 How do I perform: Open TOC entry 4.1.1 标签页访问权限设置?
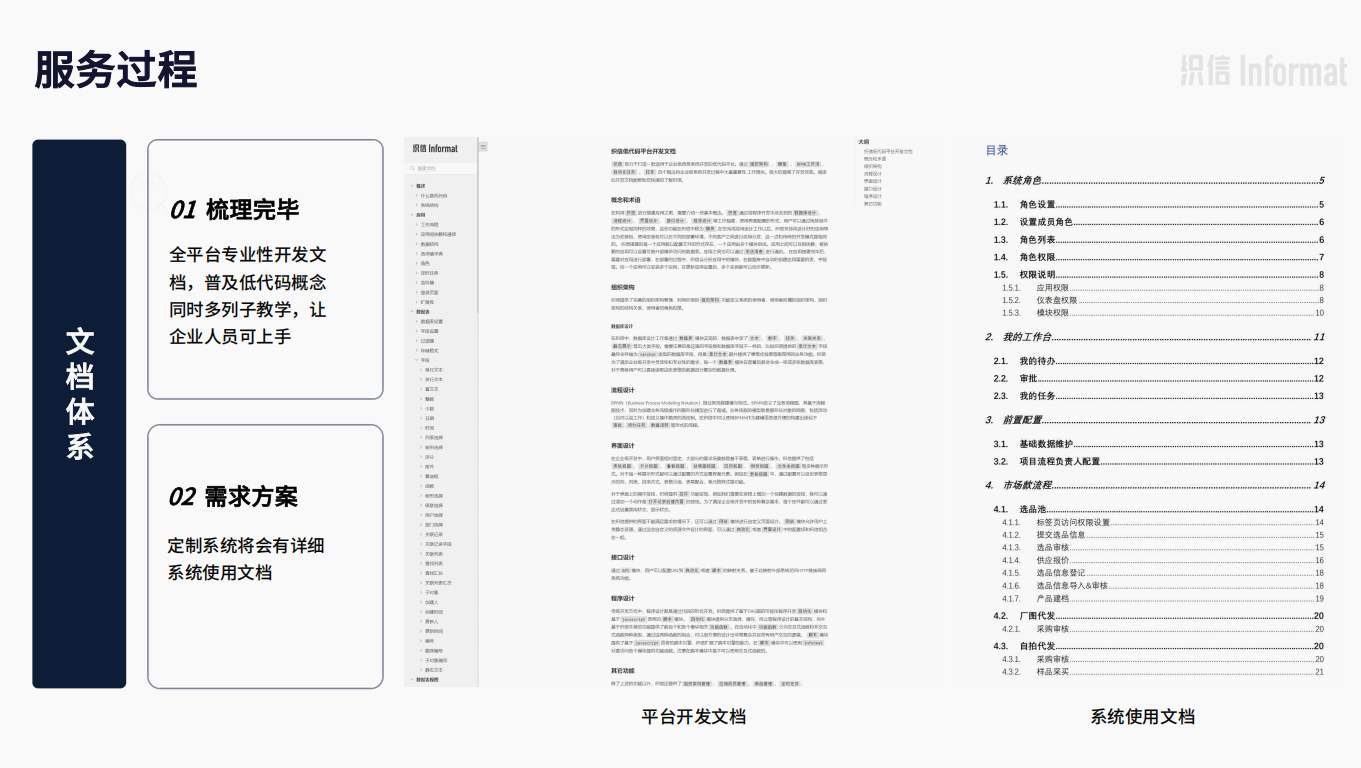click(1163, 522)
